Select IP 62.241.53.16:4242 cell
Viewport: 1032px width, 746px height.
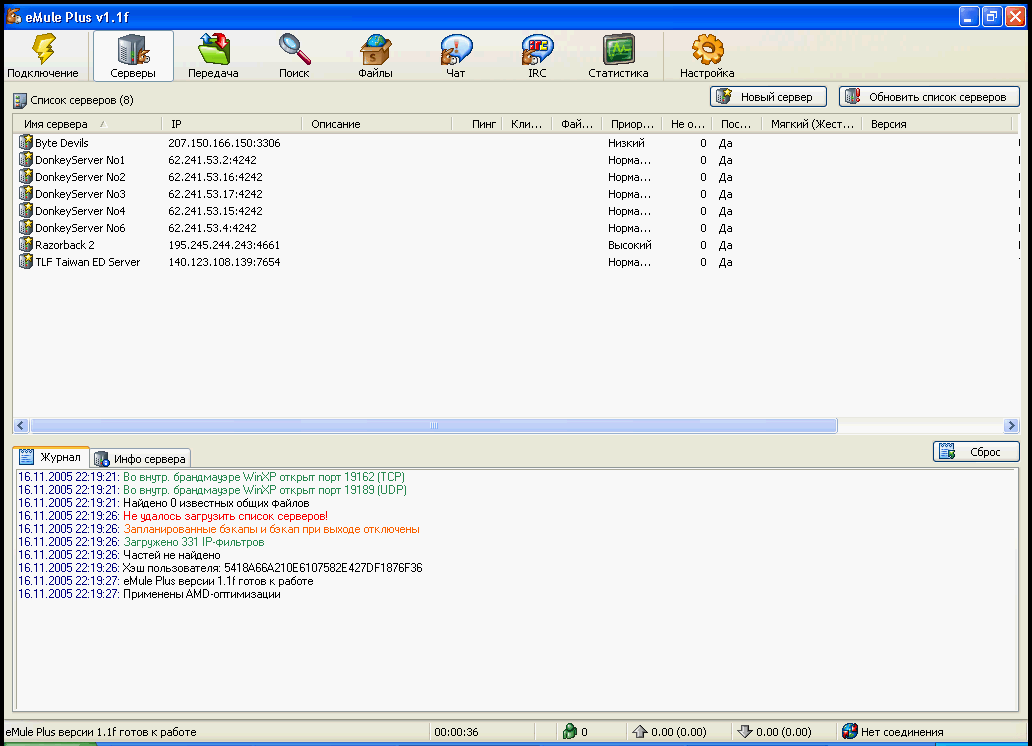(215, 177)
